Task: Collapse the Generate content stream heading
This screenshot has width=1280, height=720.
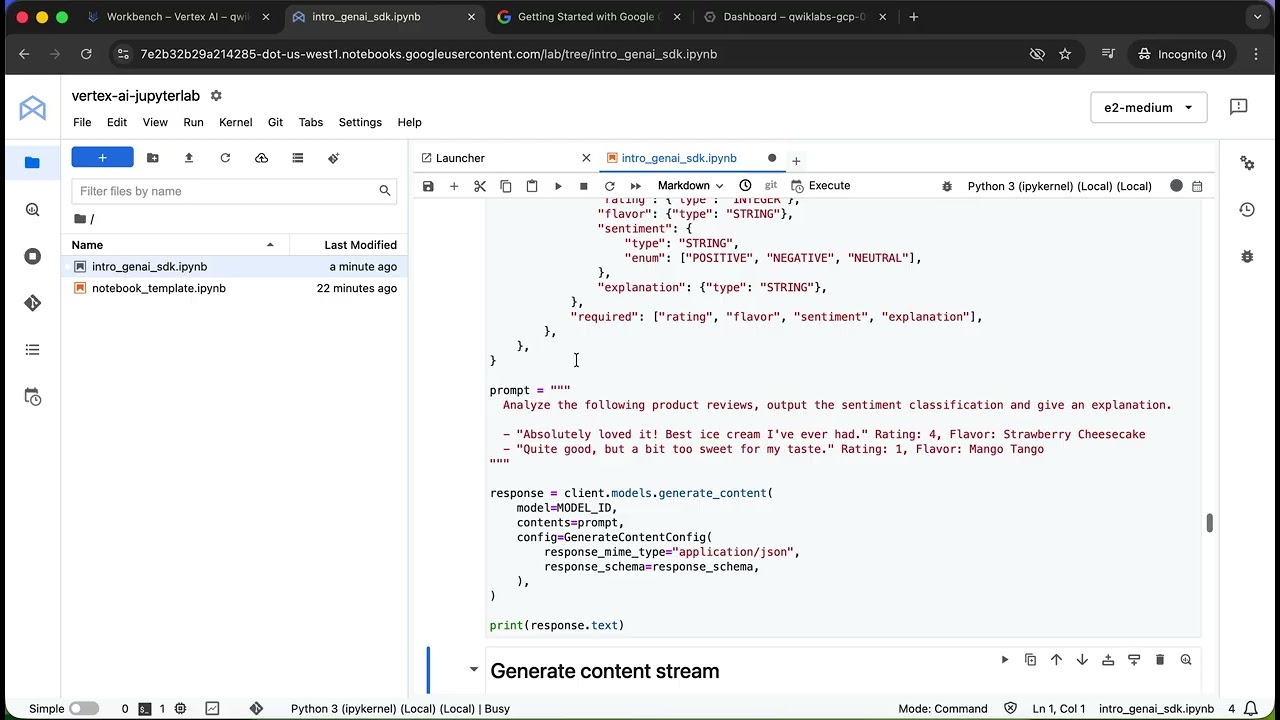Action: (x=474, y=669)
